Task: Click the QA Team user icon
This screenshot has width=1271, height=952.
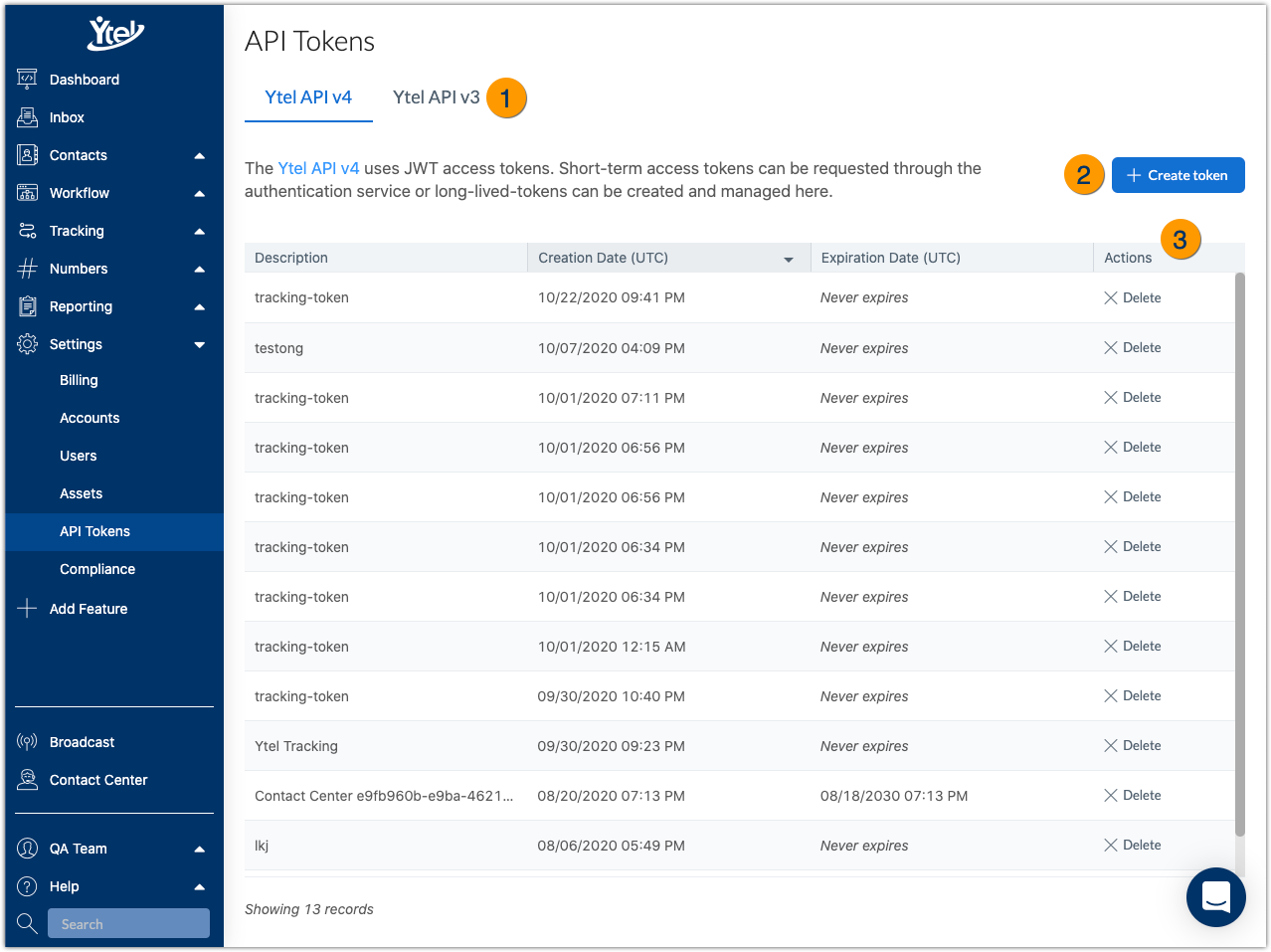Action: point(28,849)
